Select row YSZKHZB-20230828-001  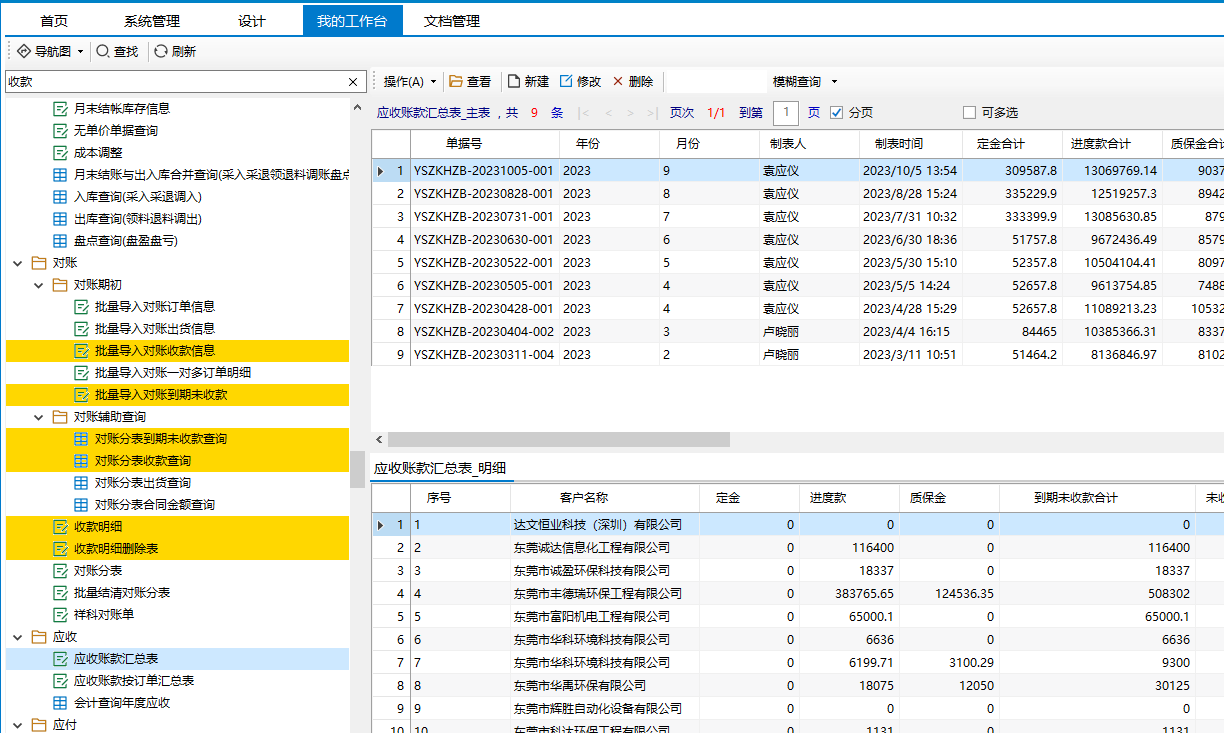pos(797,194)
